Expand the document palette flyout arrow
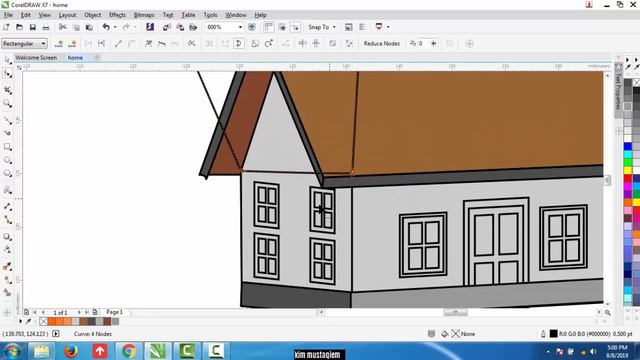Viewport: 640px width, 360px height. (20, 322)
